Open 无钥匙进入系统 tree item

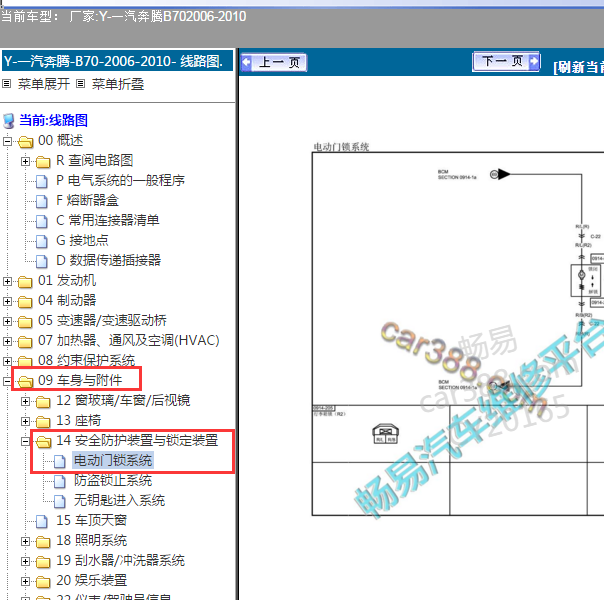click(x=119, y=501)
